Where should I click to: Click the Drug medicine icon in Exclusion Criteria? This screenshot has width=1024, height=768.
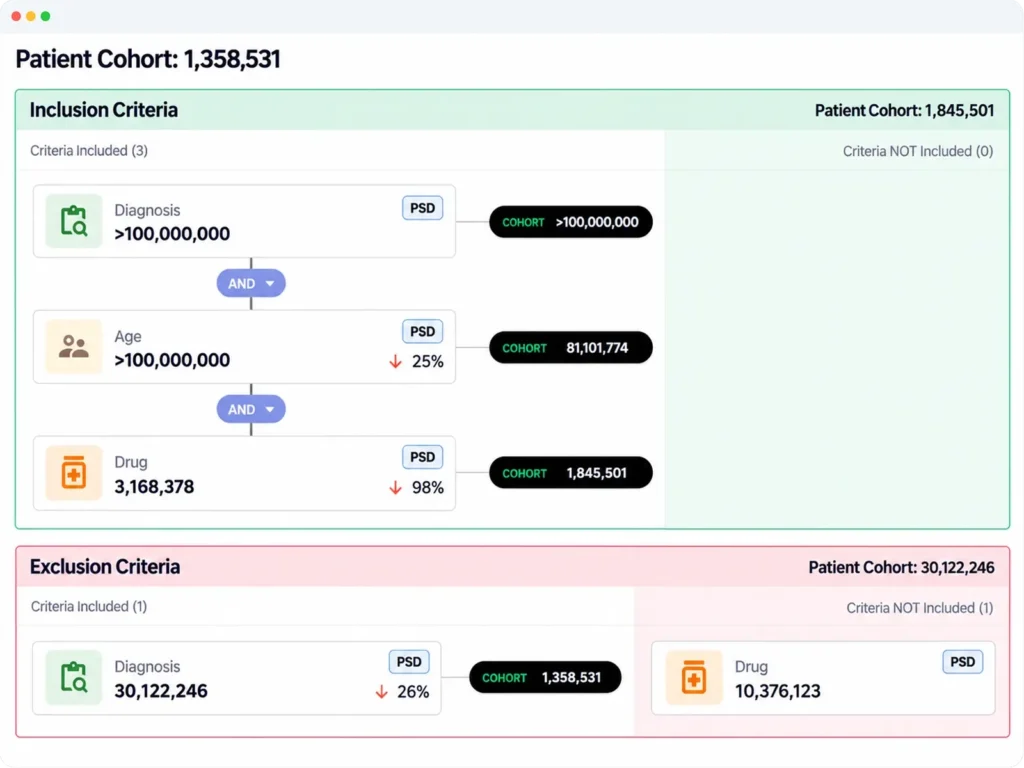(x=694, y=677)
